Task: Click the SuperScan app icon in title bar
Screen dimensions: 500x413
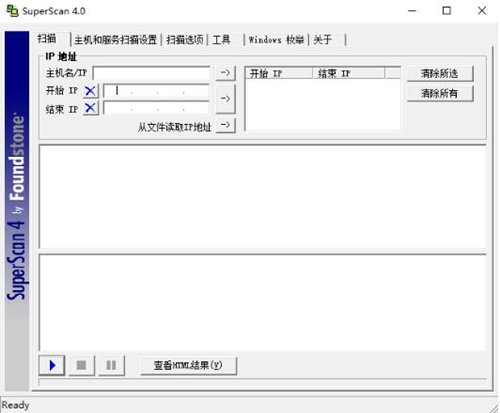Action: 13,11
